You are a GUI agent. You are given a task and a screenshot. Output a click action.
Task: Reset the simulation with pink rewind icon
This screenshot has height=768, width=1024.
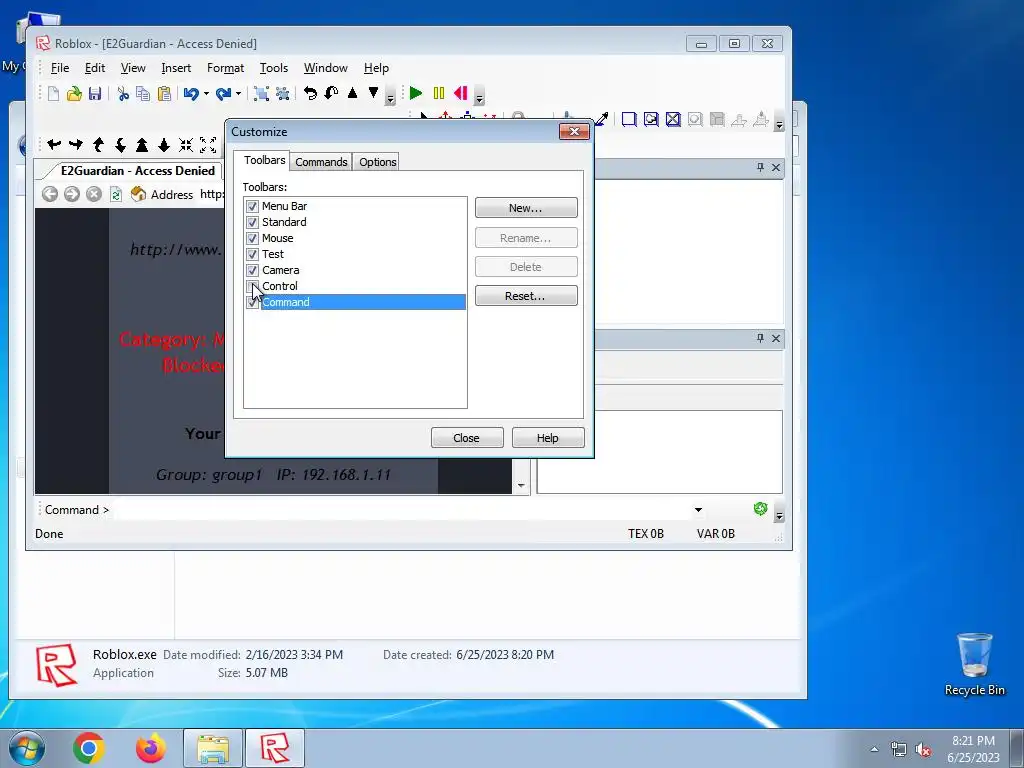click(x=460, y=93)
